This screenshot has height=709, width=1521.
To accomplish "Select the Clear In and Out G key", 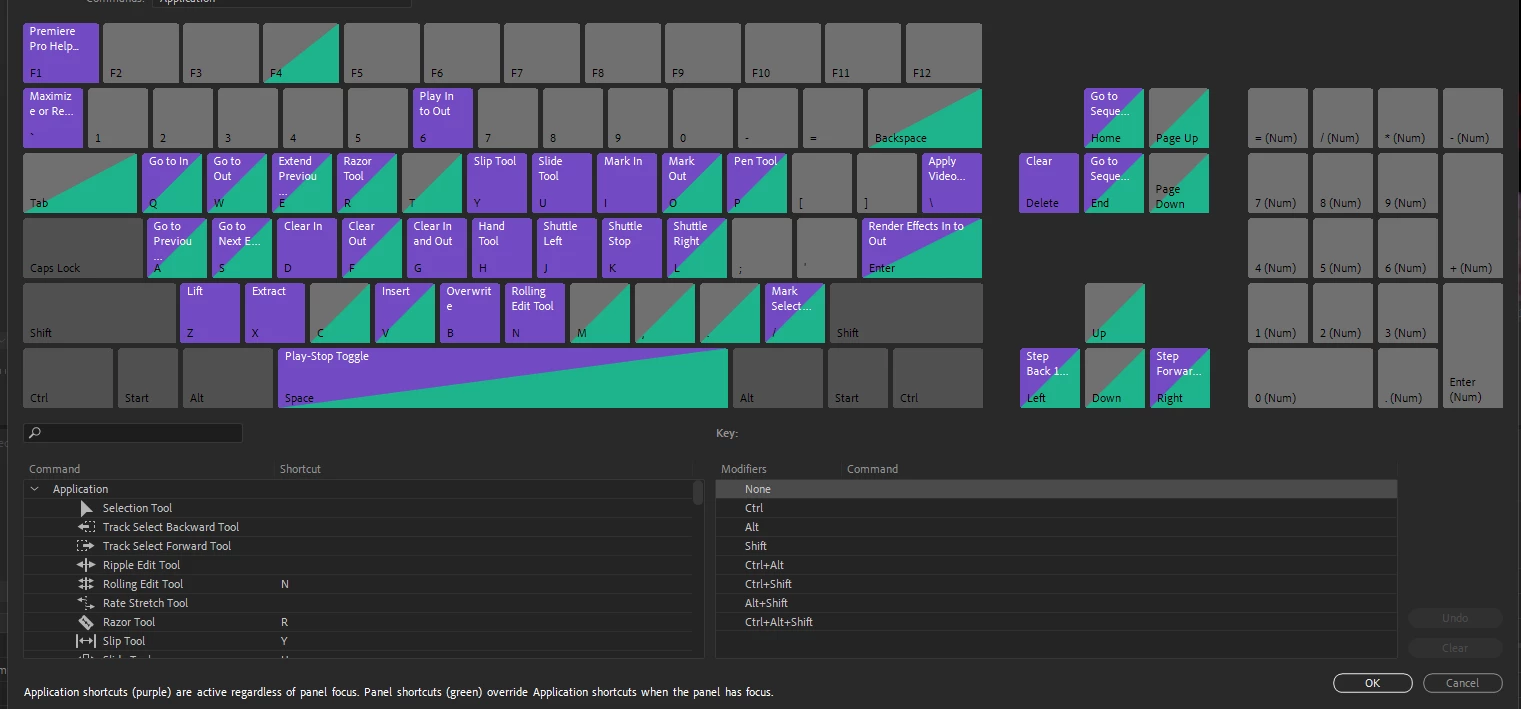I will click(x=437, y=248).
